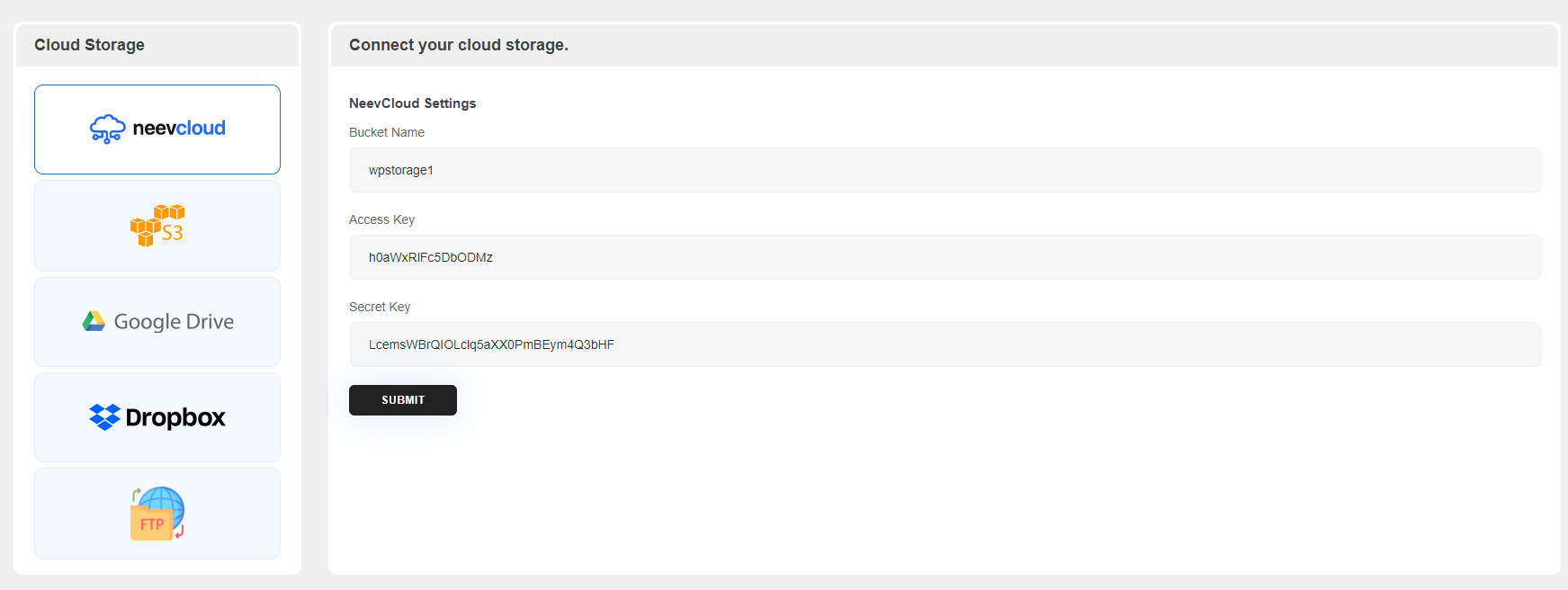Select the Dropbox wordmark text
1568x590 pixels.
pos(175,417)
